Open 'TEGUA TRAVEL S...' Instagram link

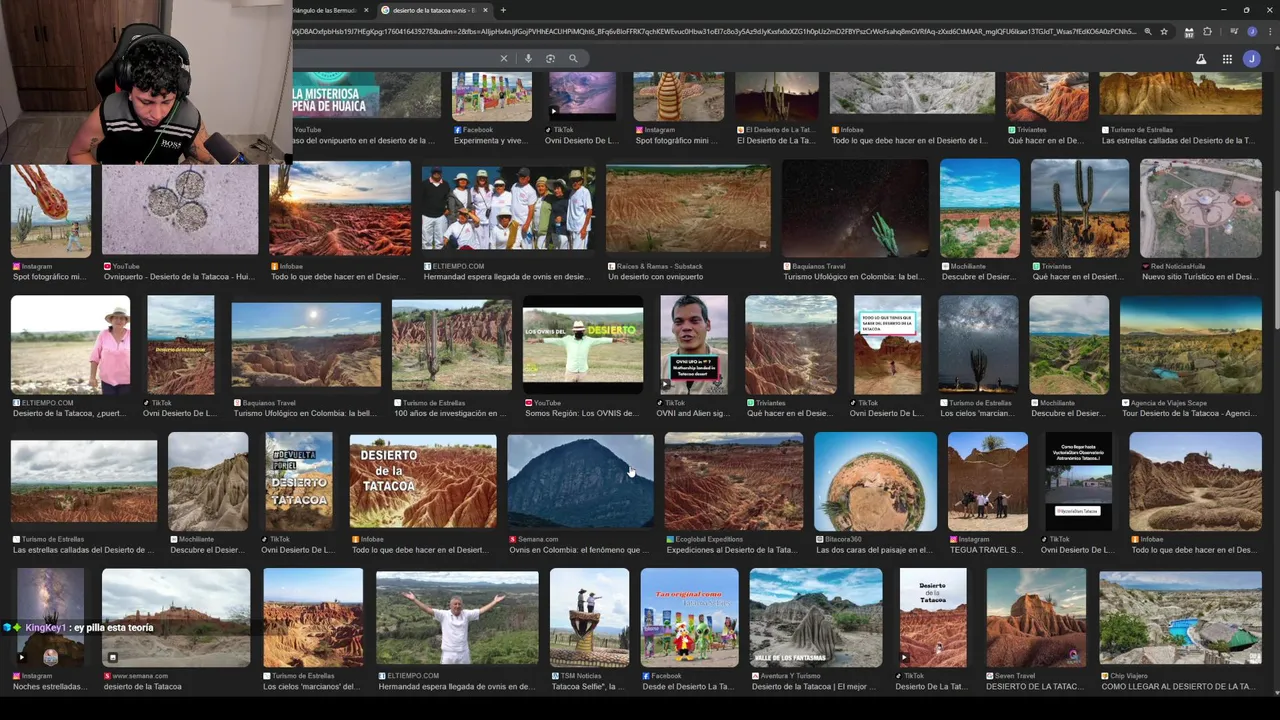tap(986, 550)
